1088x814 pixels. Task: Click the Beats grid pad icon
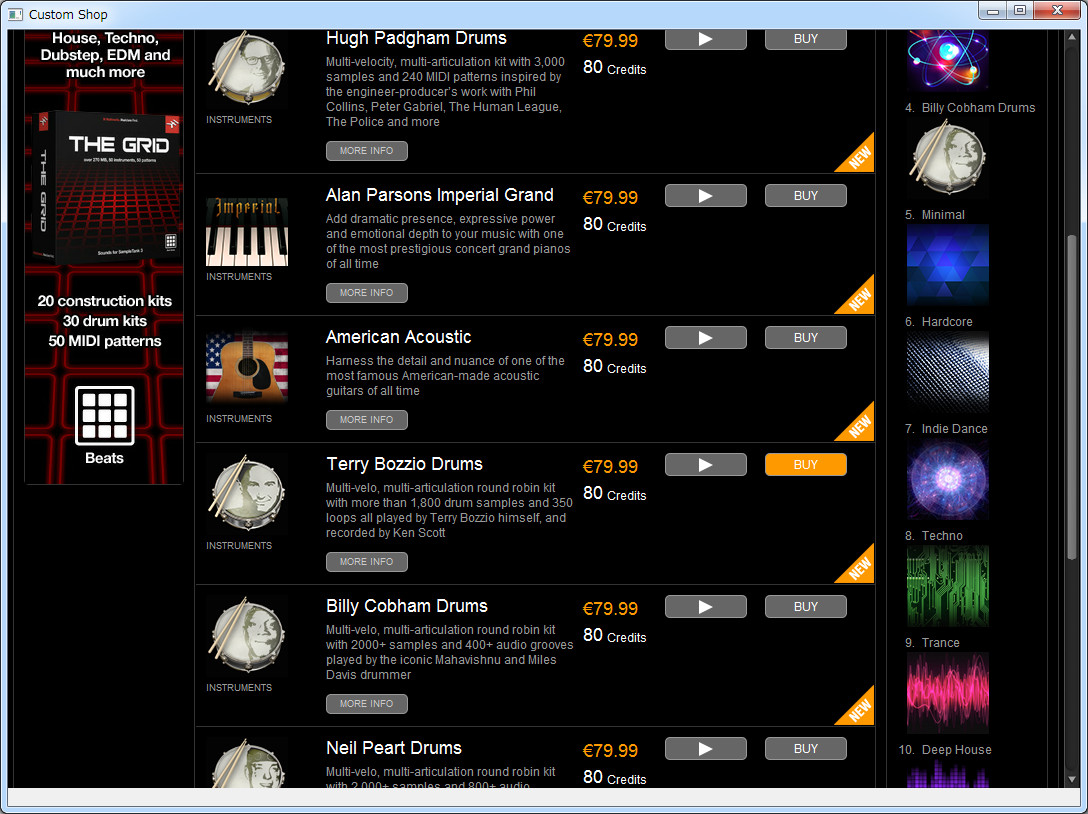pyautogui.click(x=104, y=416)
